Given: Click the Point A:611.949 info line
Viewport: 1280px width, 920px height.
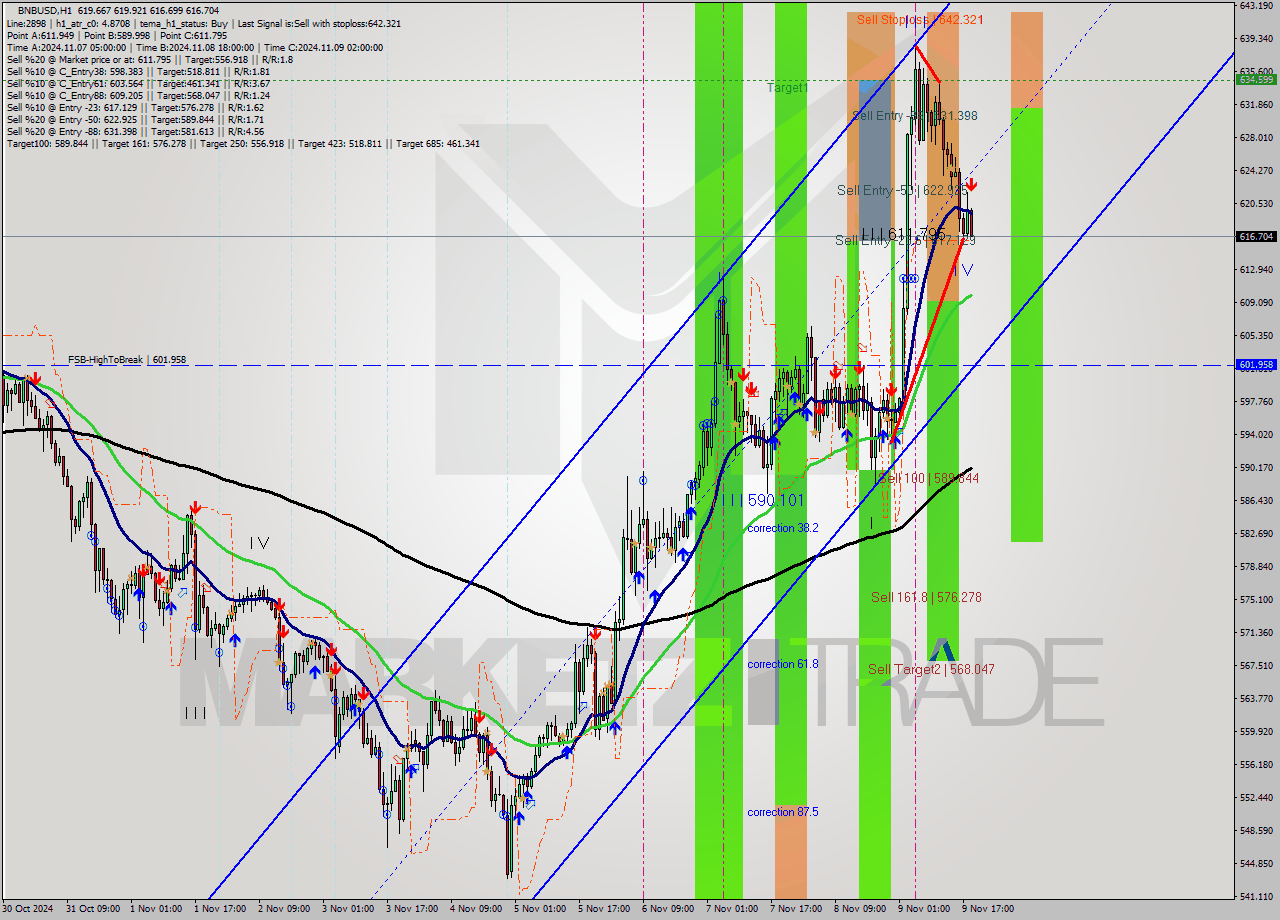Looking at the screenshot, I should point(117,35).
